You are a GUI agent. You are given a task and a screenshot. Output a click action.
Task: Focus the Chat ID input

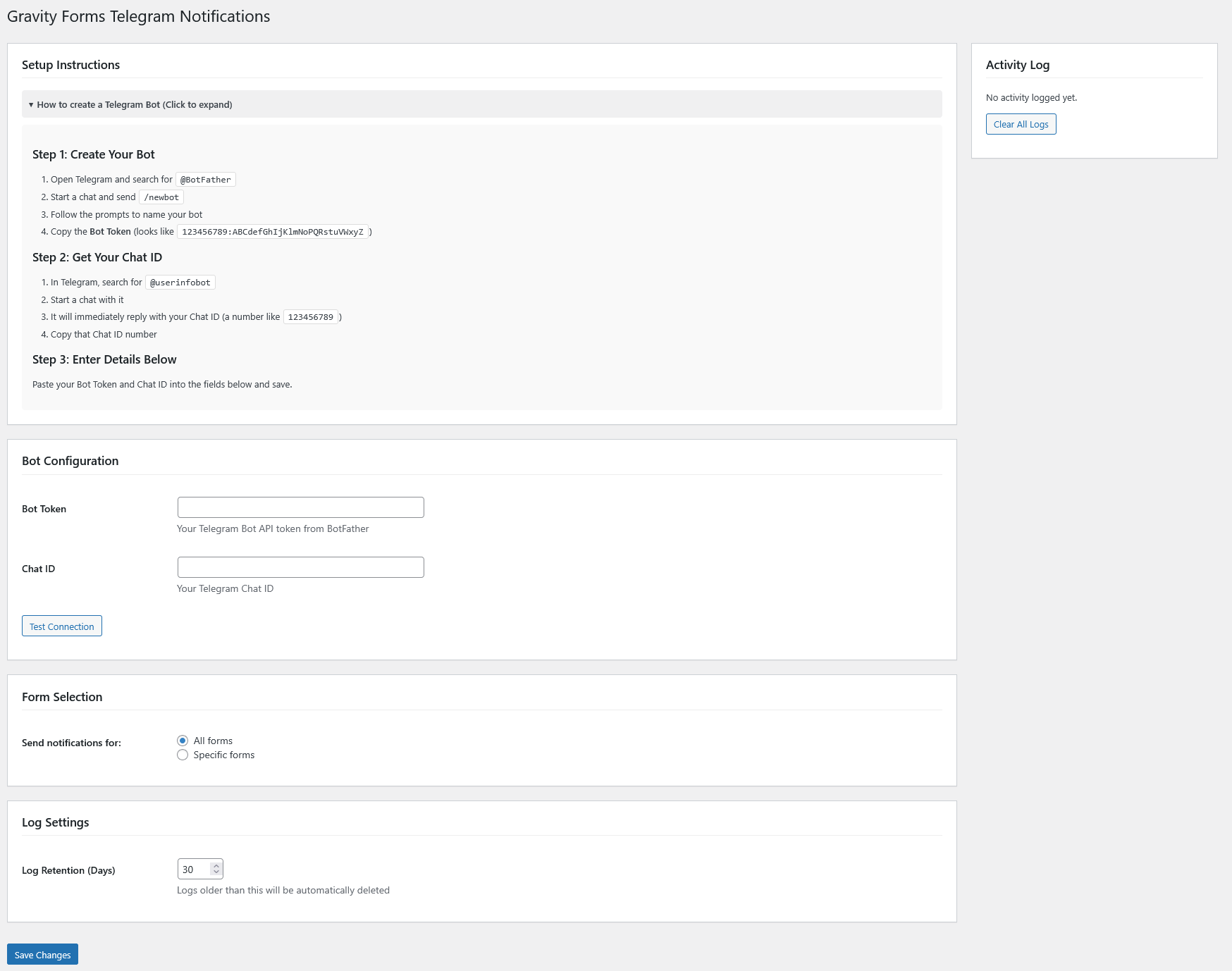click(x=300, y=567)
